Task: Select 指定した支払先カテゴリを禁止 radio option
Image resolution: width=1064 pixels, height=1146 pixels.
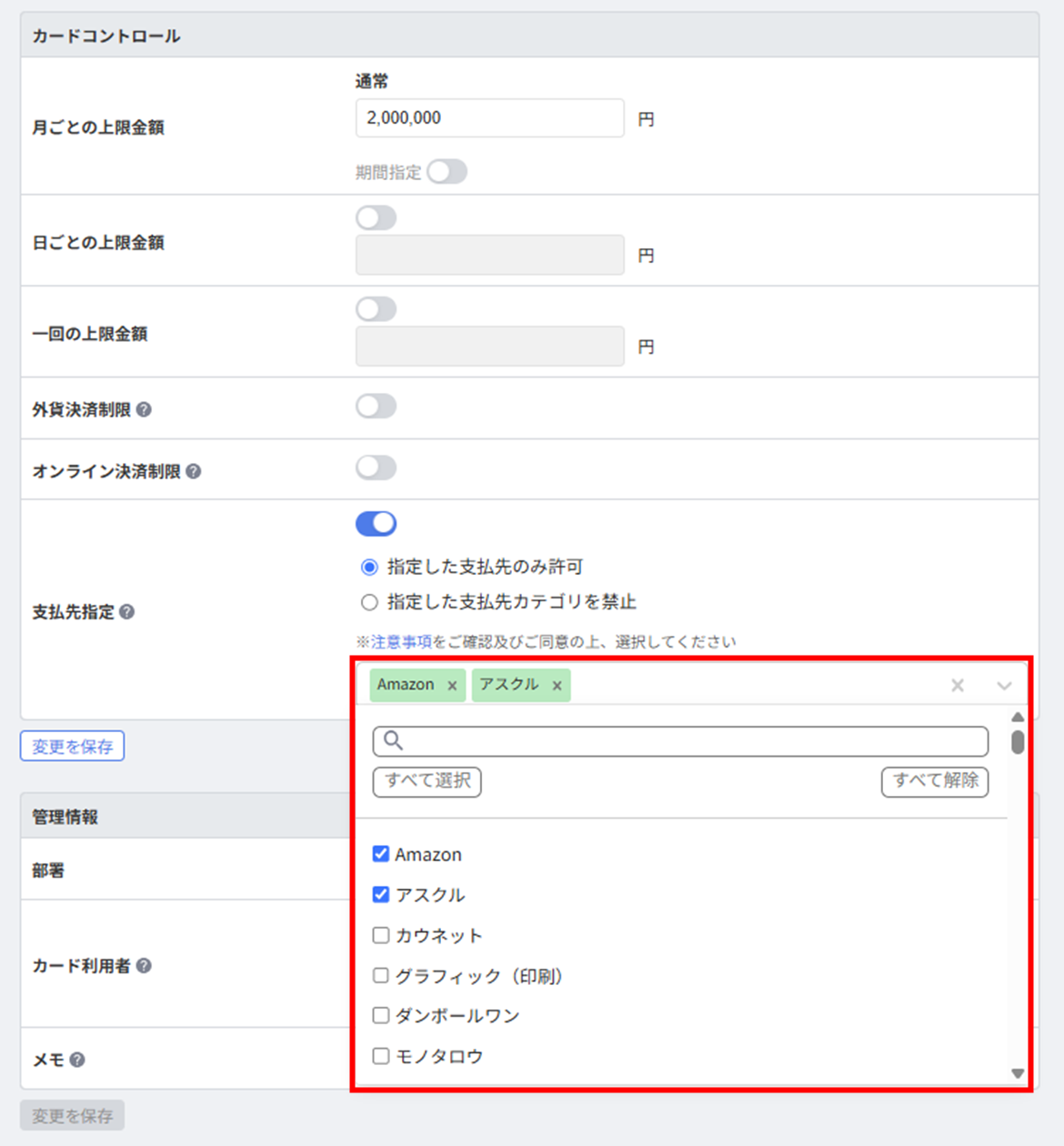Action: pyautogui.click(x=369, y=602)
